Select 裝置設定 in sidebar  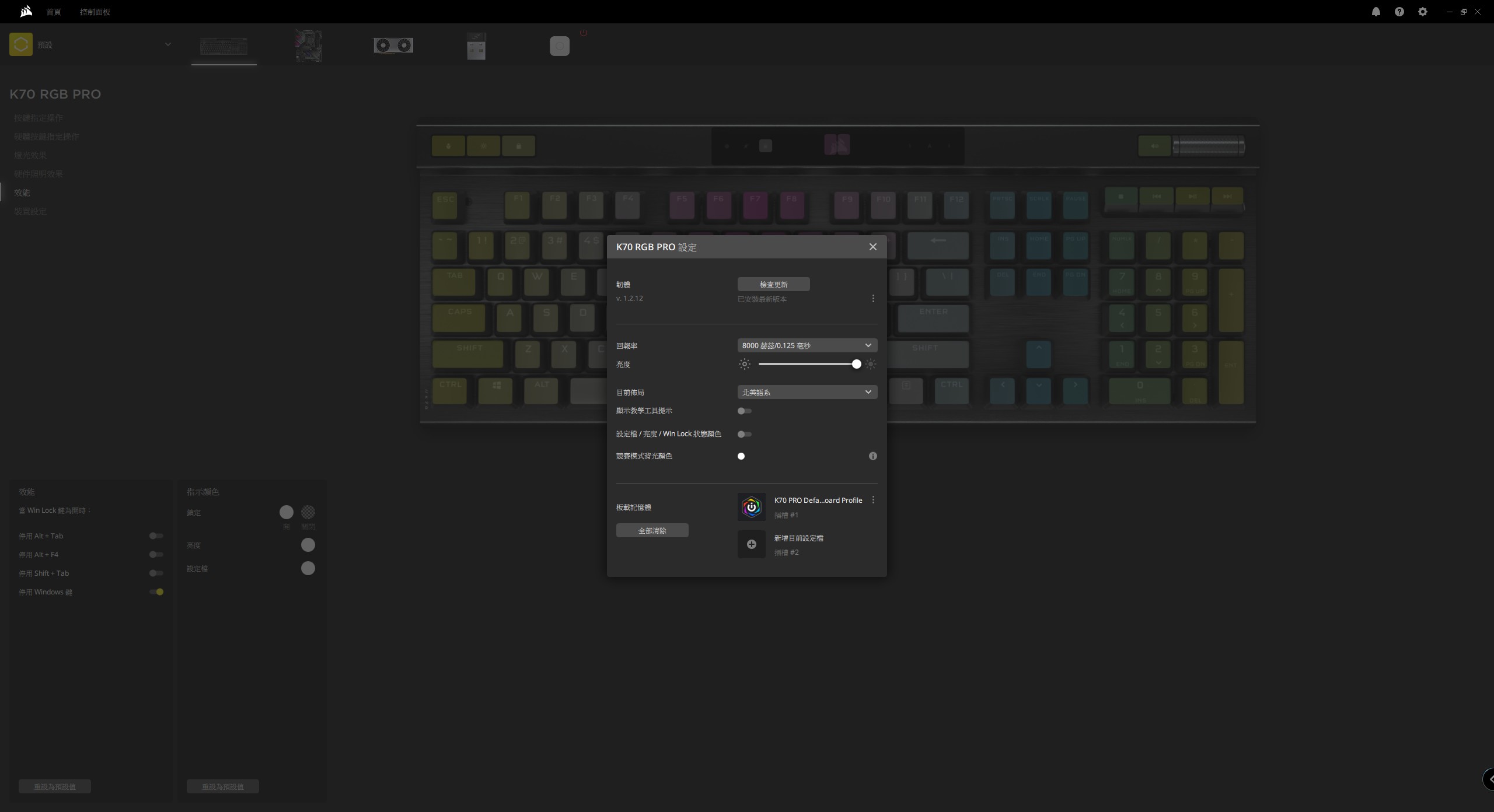[x=30, y=211]
